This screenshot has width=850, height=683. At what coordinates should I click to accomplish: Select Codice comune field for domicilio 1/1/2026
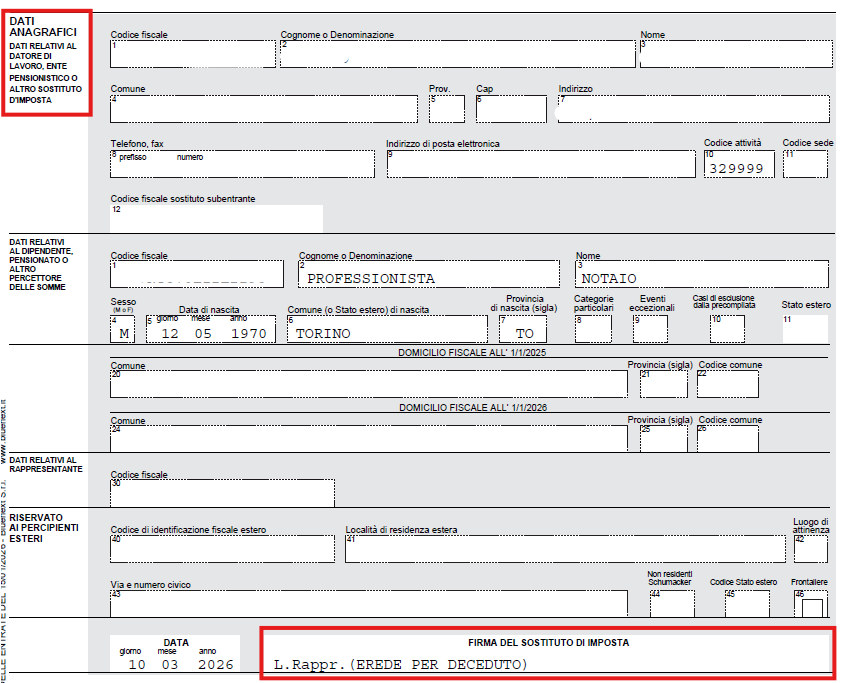[727, 439]
